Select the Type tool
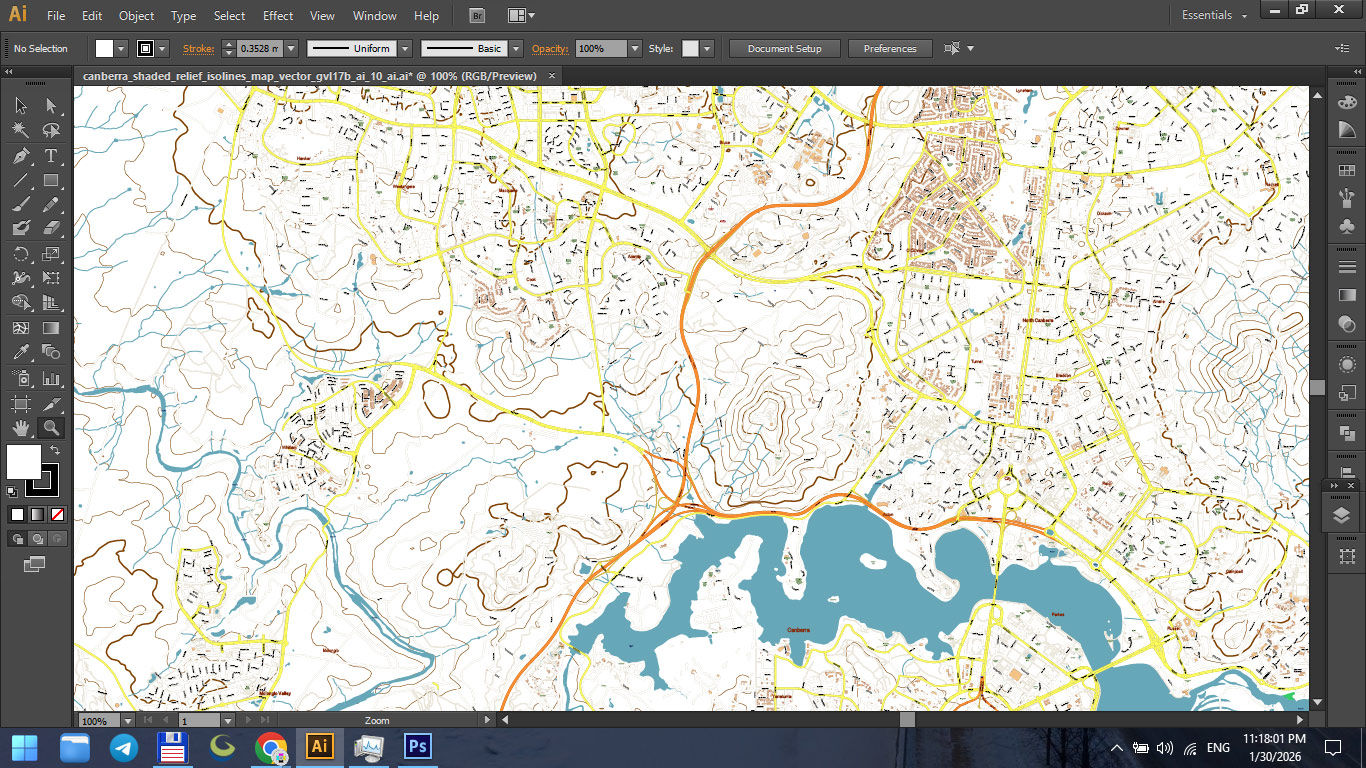The width and height of the screenshot is (1366, 768). (50, 156)
